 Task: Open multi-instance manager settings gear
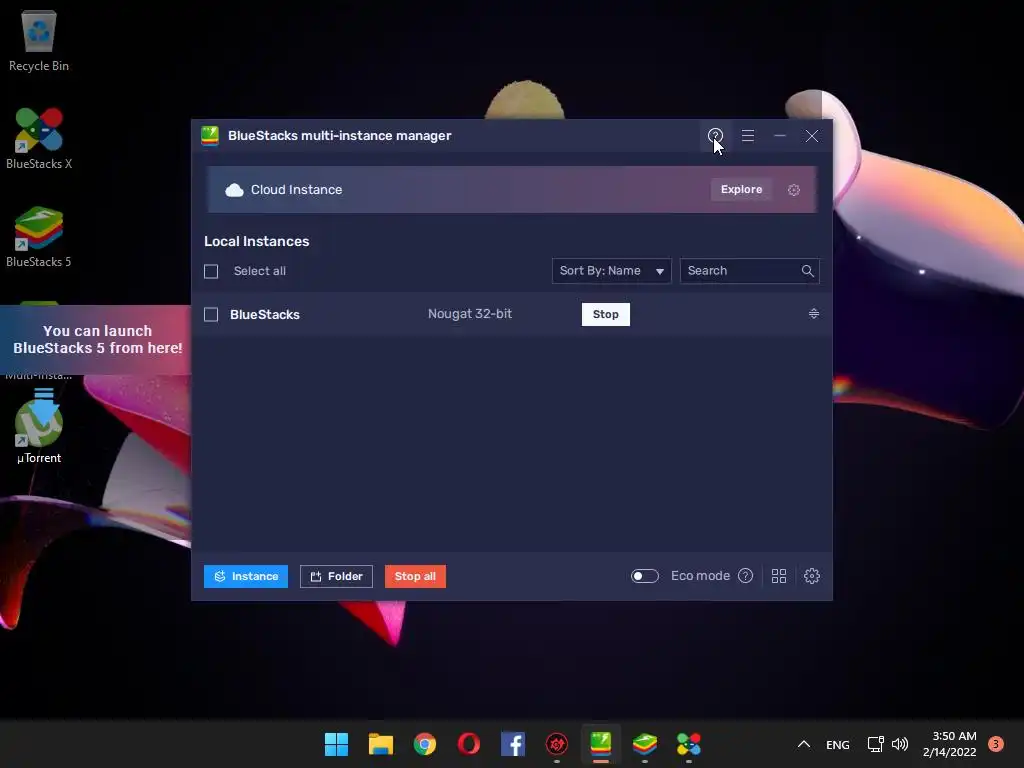[812, 576]
